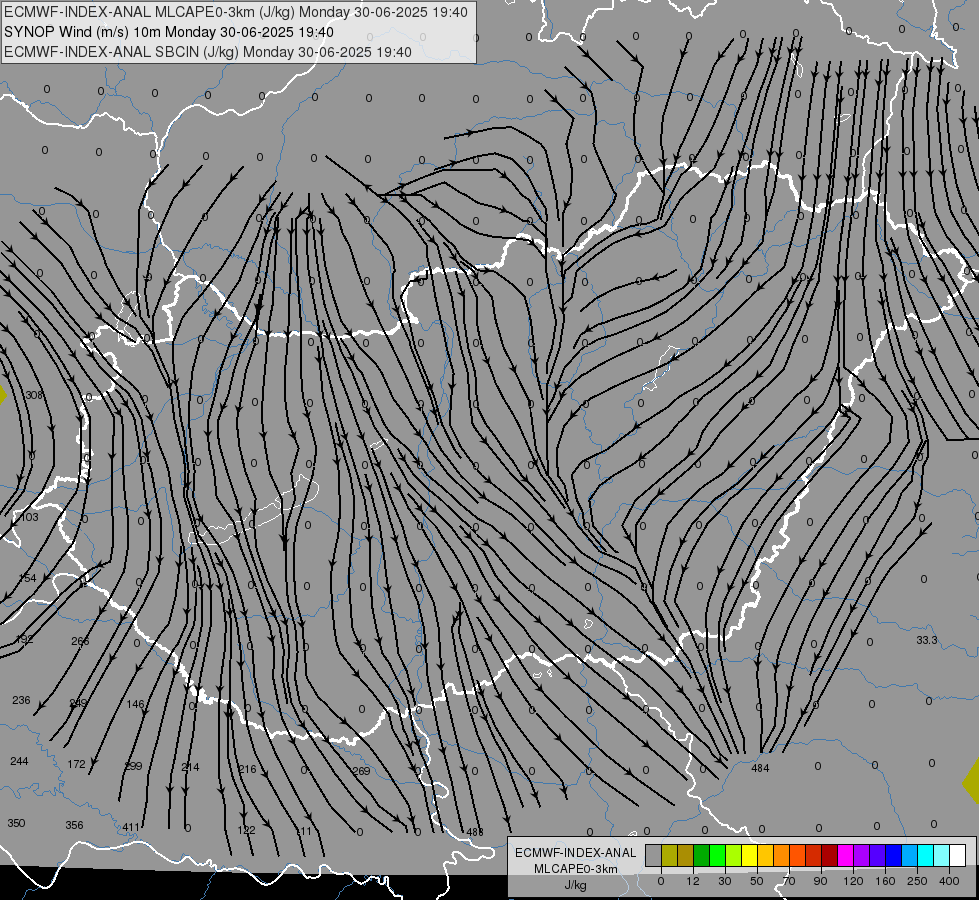Click the pure blue legend swatch
Screen dimensions: 979x900
click(894, 855)
